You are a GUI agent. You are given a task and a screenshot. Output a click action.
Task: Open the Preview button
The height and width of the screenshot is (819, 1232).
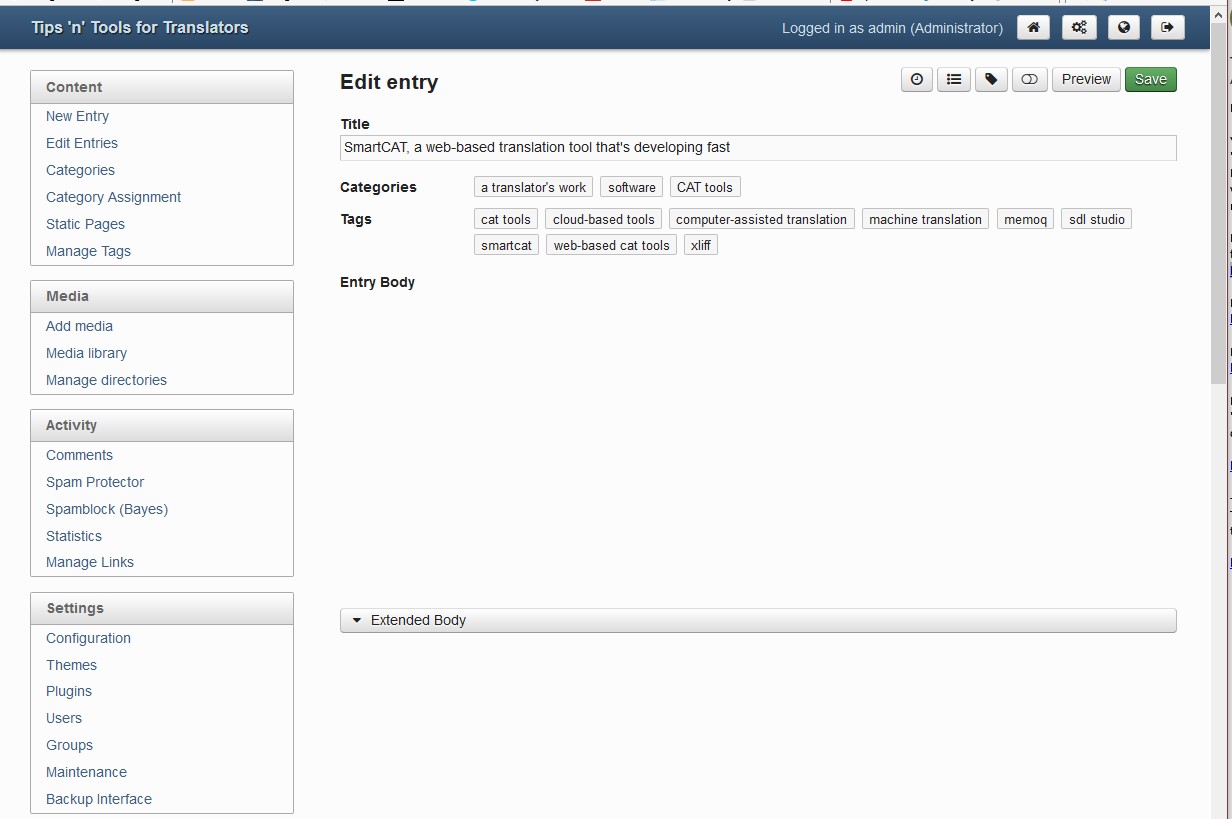click(1086, 79)
